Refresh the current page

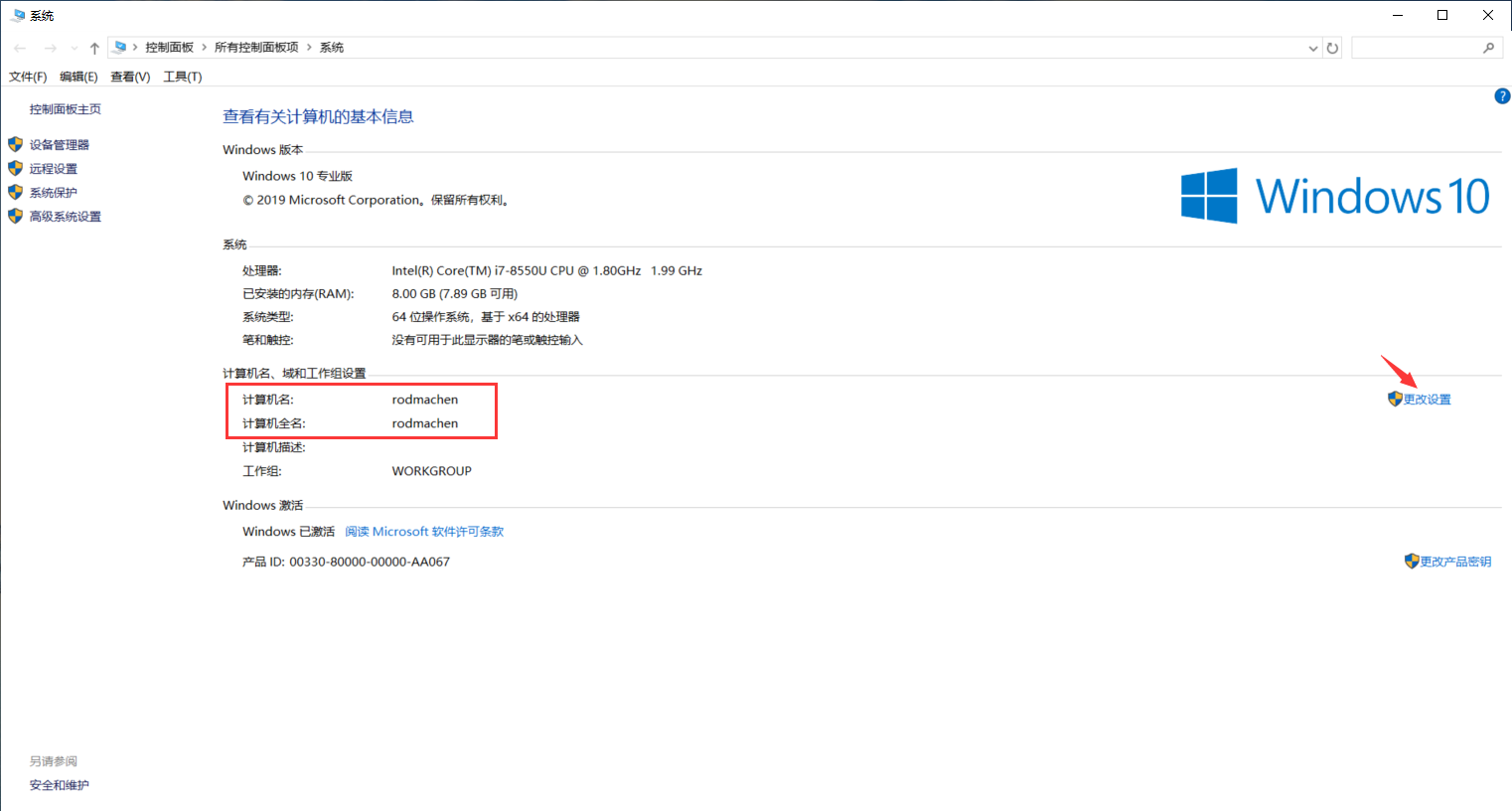click(1332, 48)
